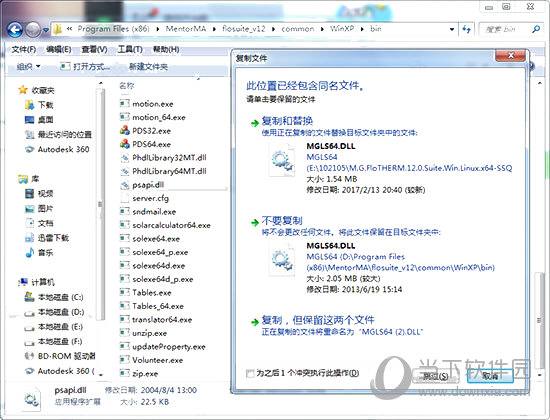This screenshot has width=550, height=420.
Task: Select solarcalculator64.exe file
Action: 165,225
